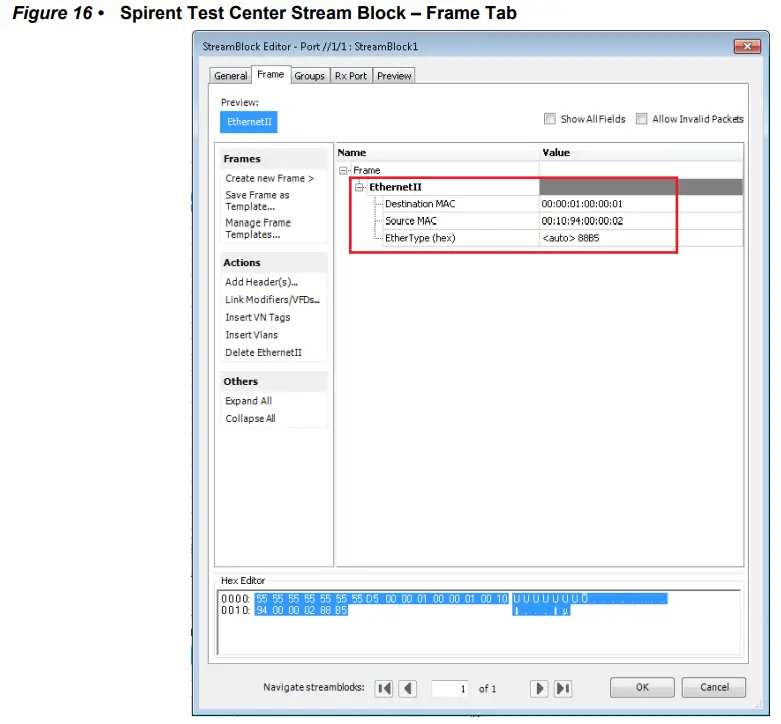Collapse the EthernetII tree node
781x724 pixels.
[x=359, y=187]
